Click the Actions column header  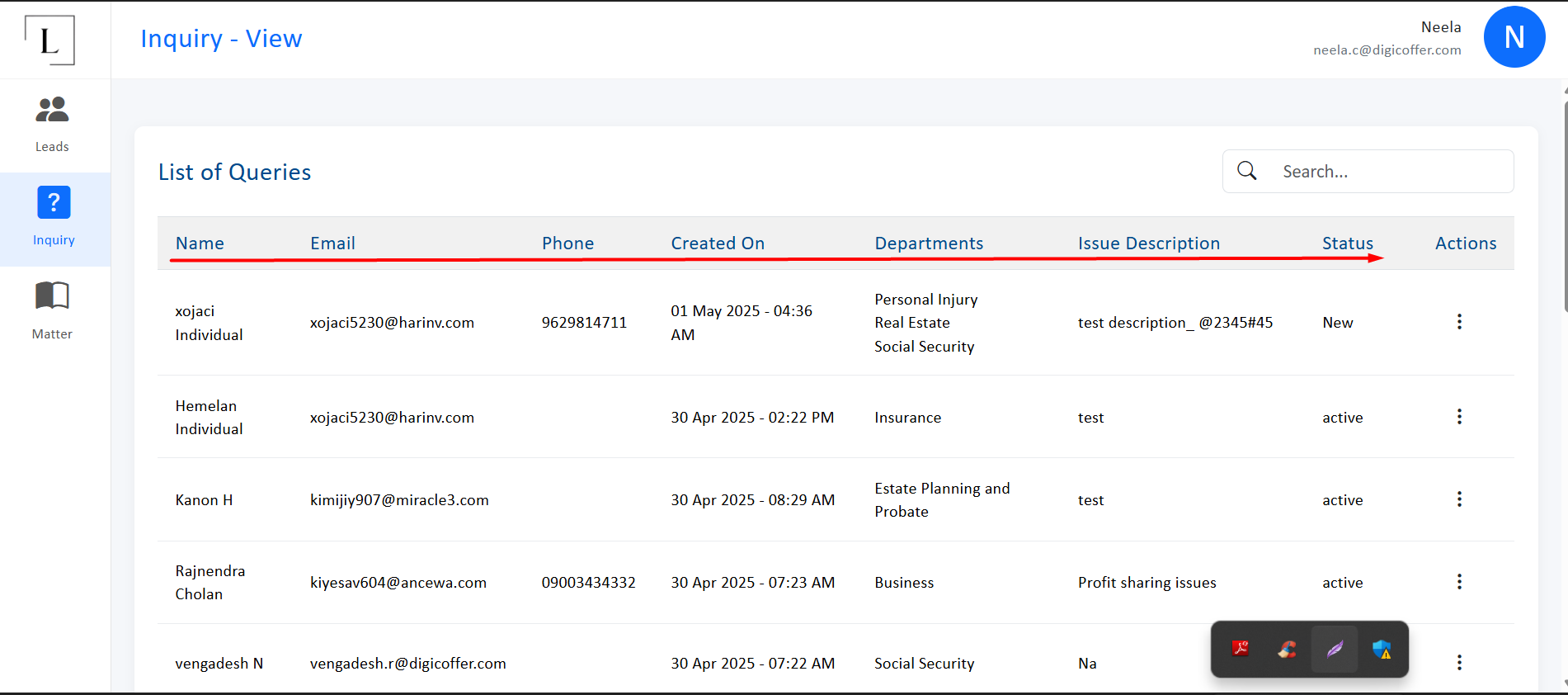point(1466,243)
